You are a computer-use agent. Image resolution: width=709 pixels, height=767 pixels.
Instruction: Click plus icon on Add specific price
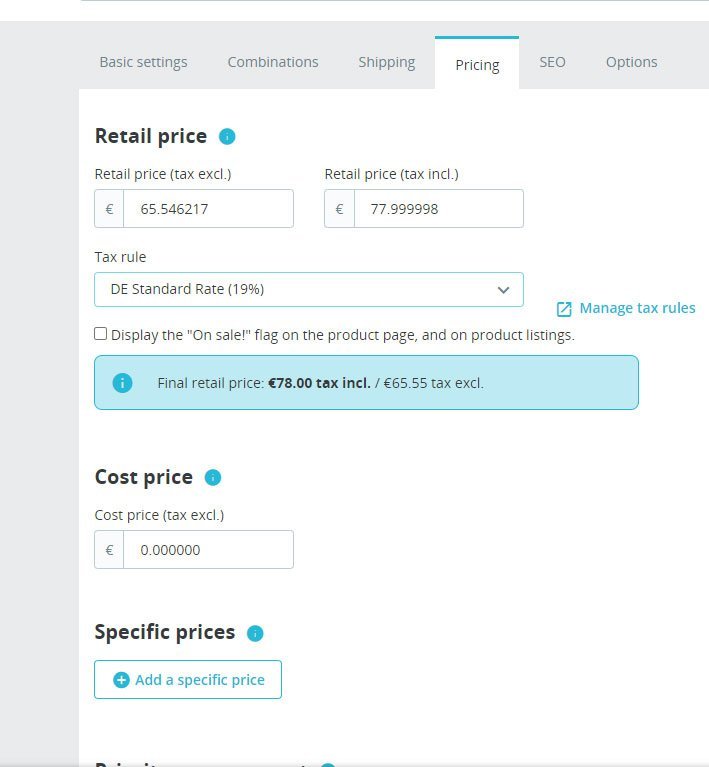[x=122, y=680]
